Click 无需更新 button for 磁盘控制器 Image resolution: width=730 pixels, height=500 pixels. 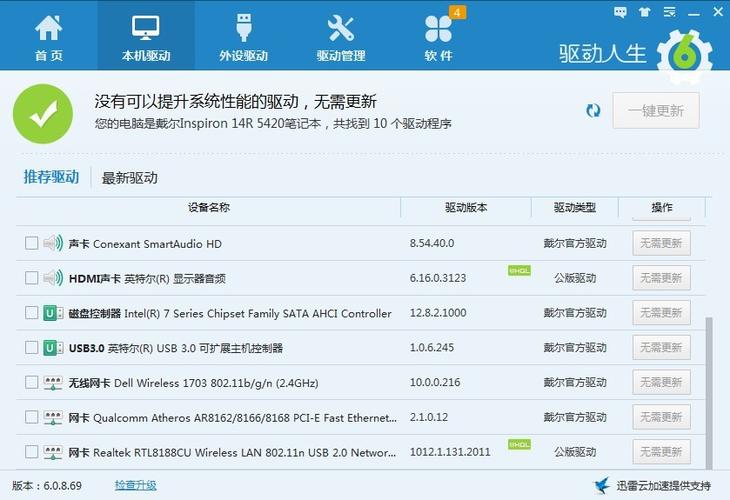pyautogui.click(x=661, y=312)
